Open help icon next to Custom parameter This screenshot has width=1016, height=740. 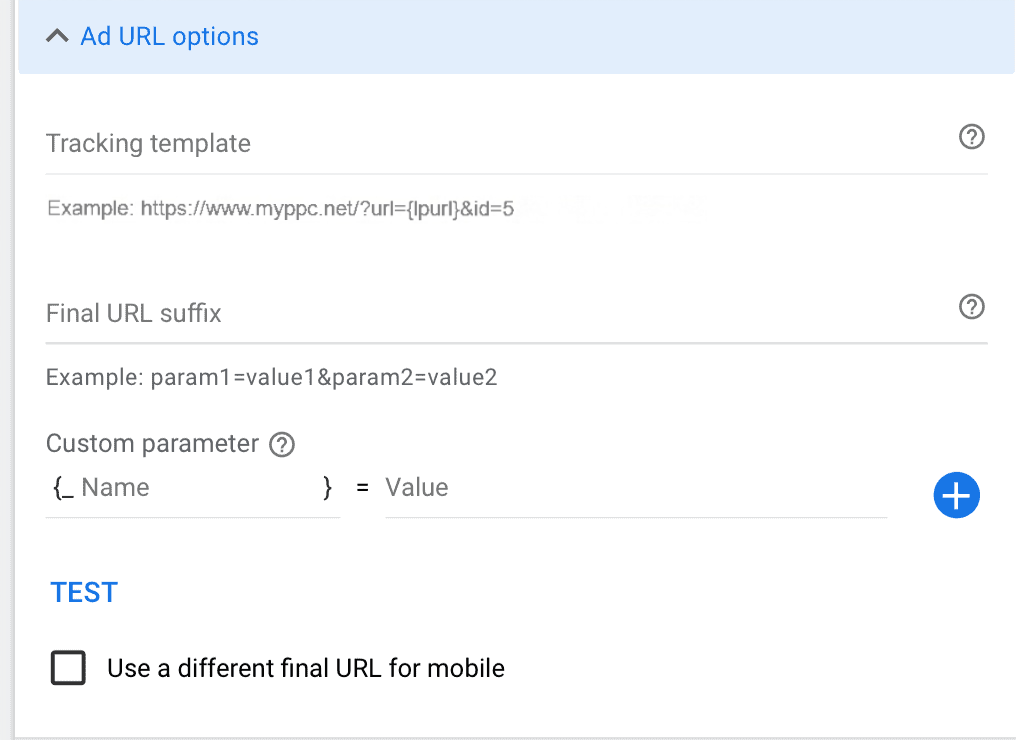282,445
